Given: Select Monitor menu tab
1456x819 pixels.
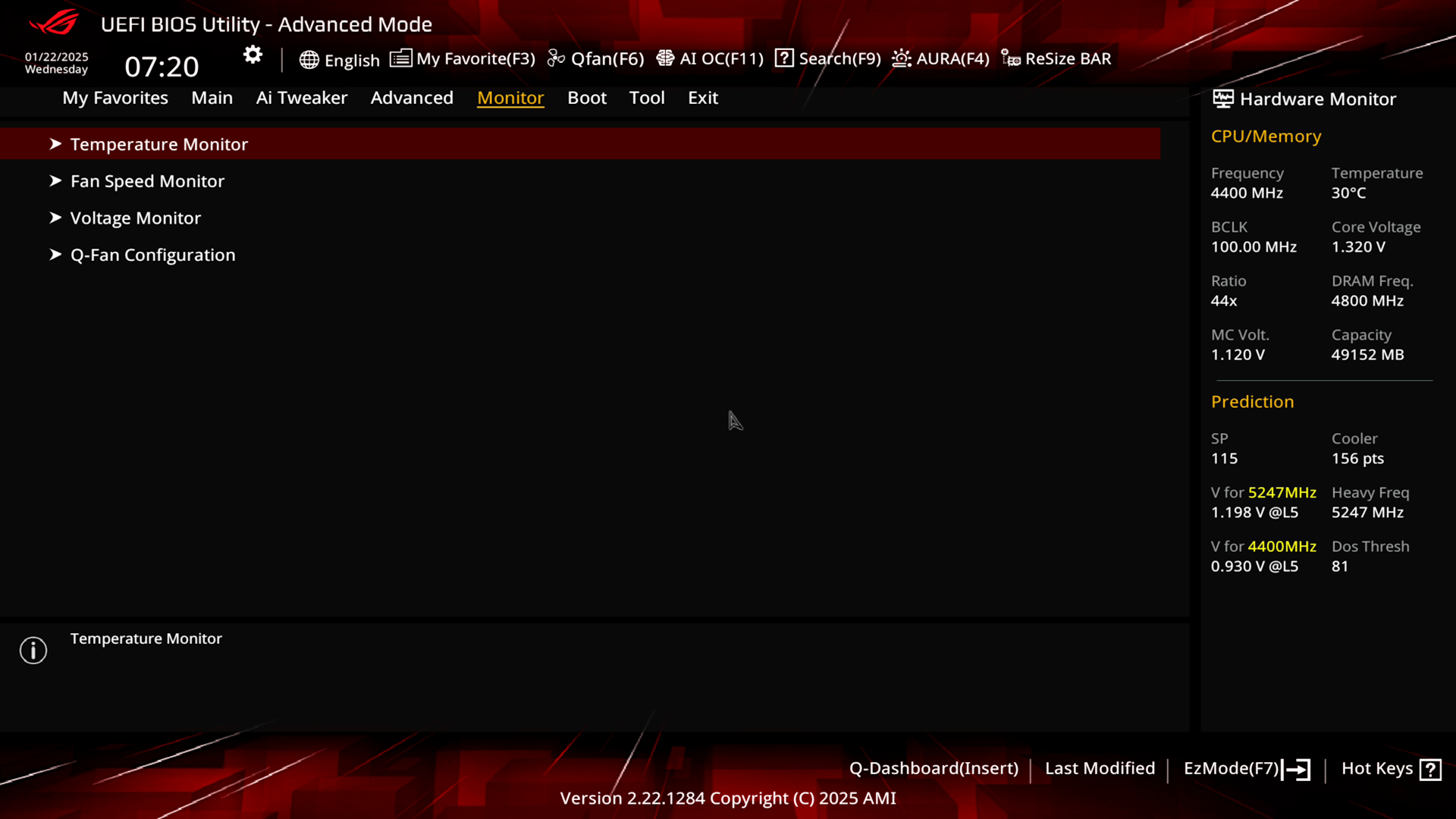Looking at the screenshot, I should point(510,97).
